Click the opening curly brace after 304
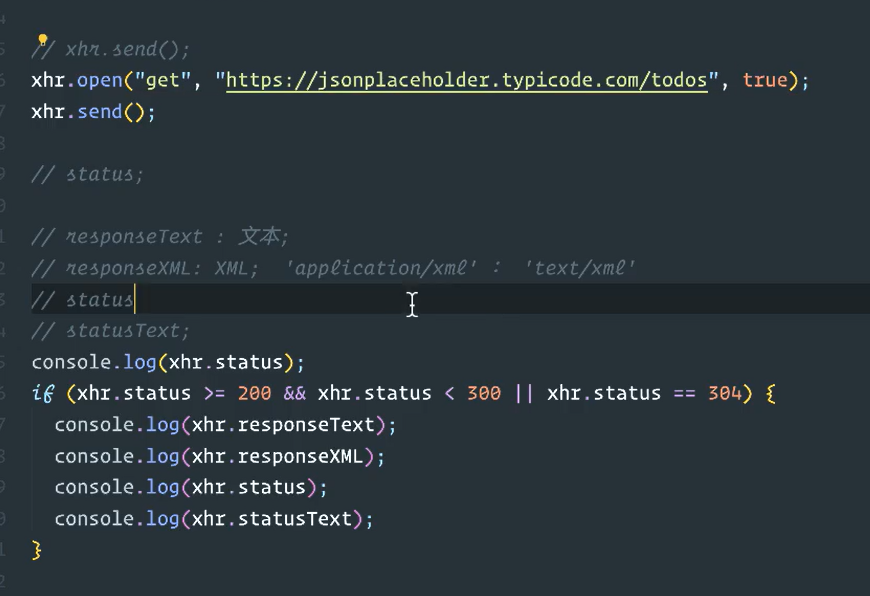This screenshot has width=870, height=596. click(770, 393)
